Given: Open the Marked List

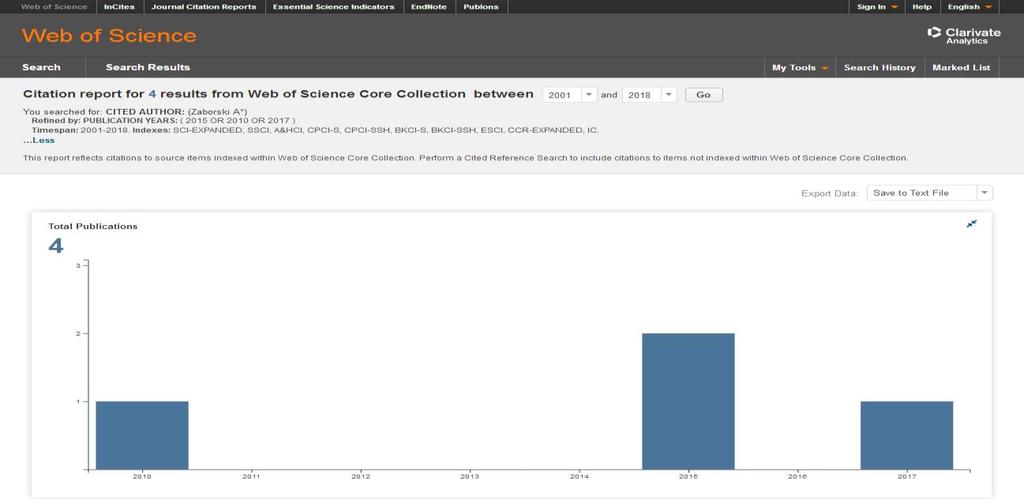Looking at the screenshot, I should point(961,67).
